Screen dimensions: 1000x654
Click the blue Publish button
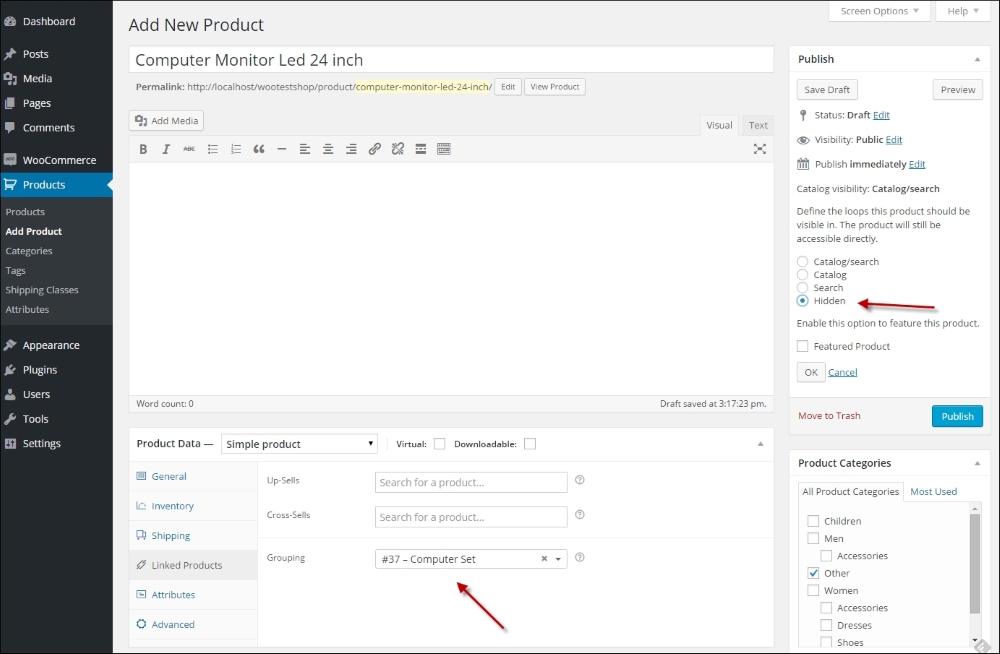[957, 416]
